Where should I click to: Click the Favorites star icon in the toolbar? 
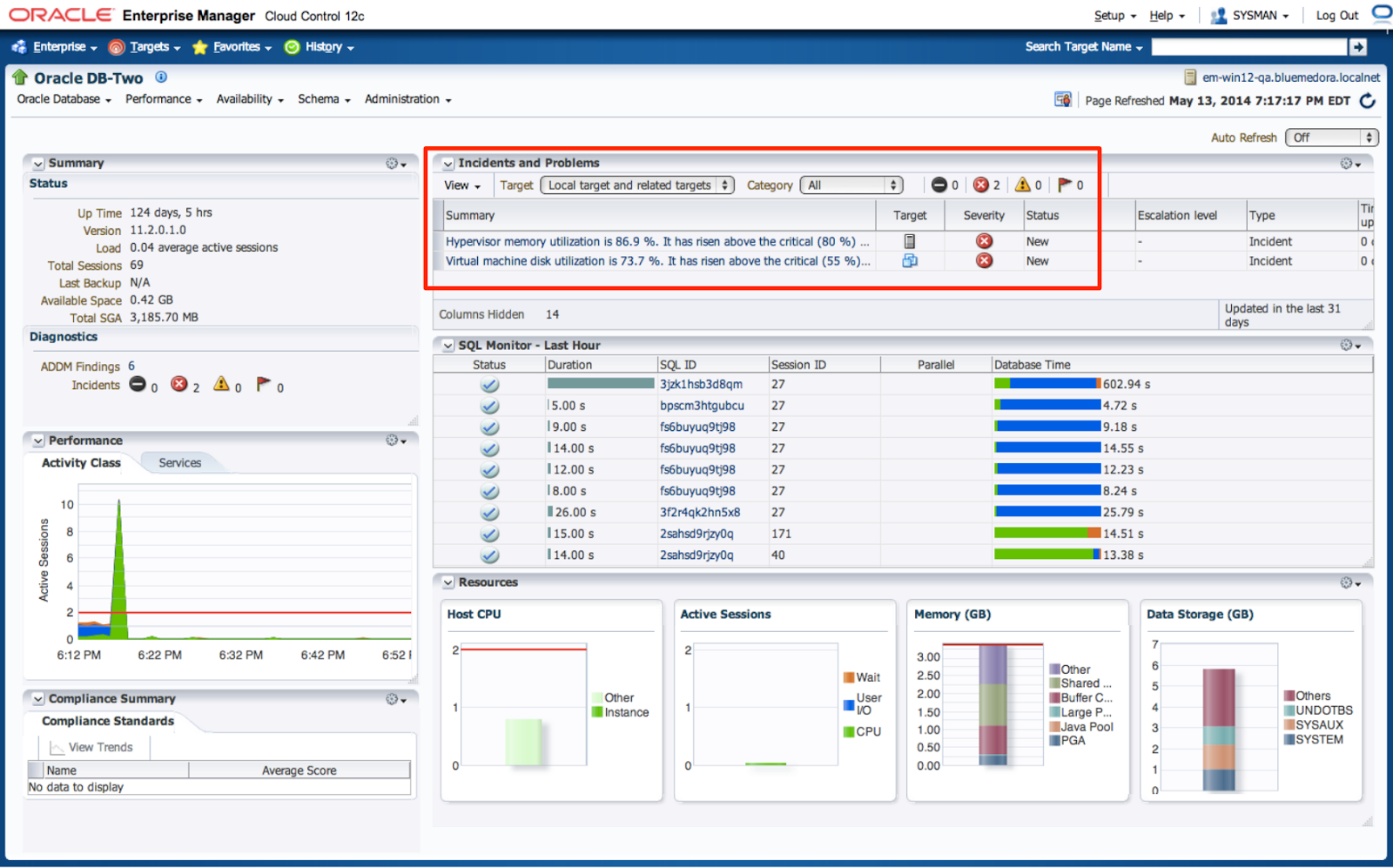coord(199,47)
